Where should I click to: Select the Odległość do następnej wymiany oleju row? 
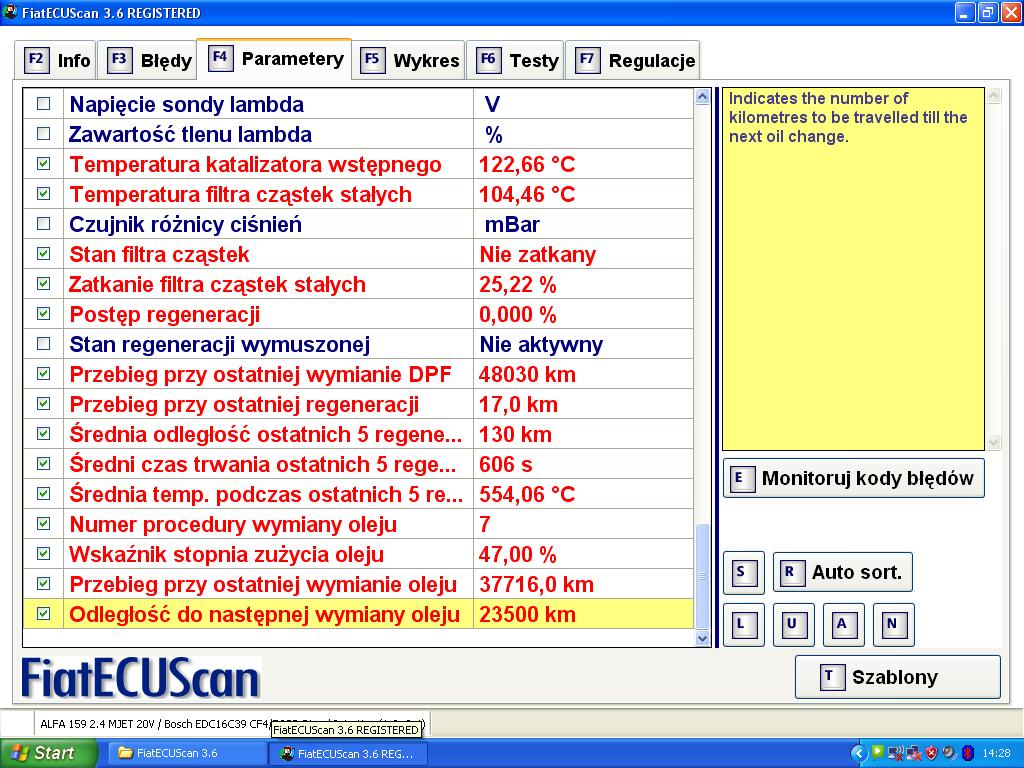(265, 614)
